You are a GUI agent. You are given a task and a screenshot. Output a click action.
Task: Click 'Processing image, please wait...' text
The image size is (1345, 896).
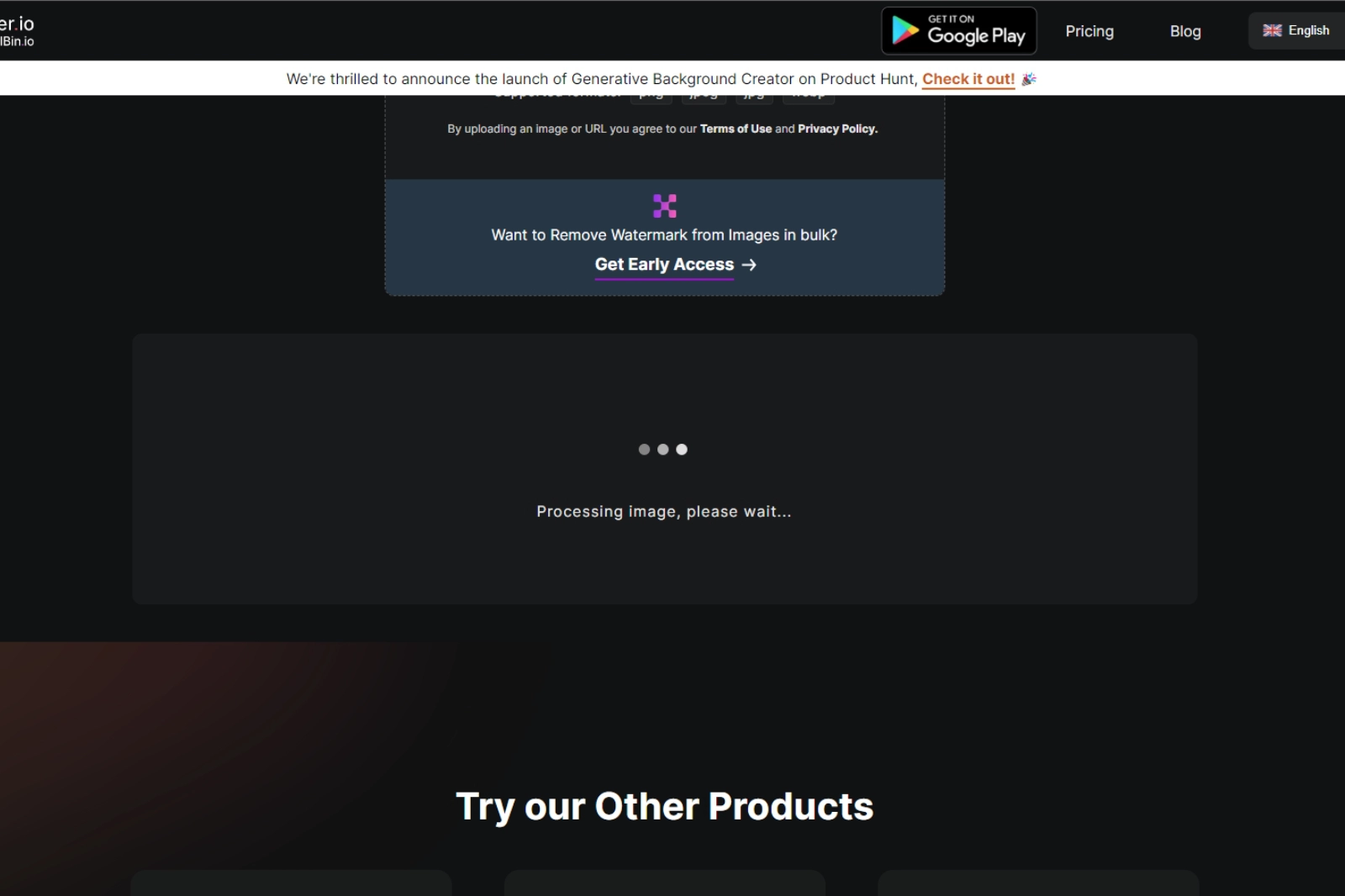point(664,511)
